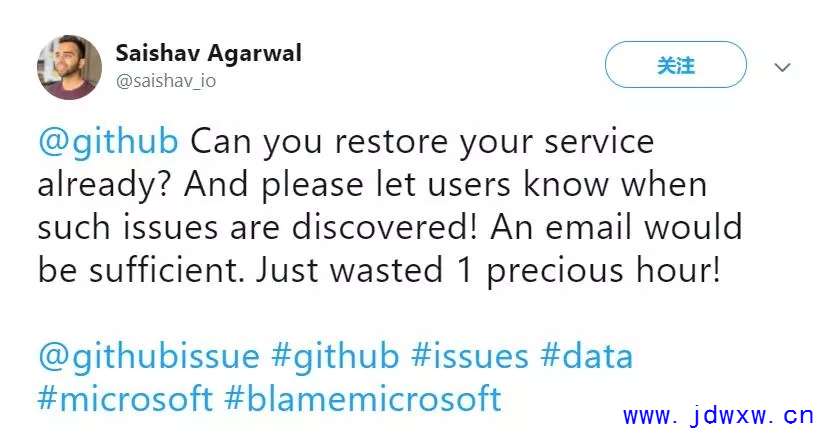Open the @github mention in the tweet

click(x=108, y=142)
